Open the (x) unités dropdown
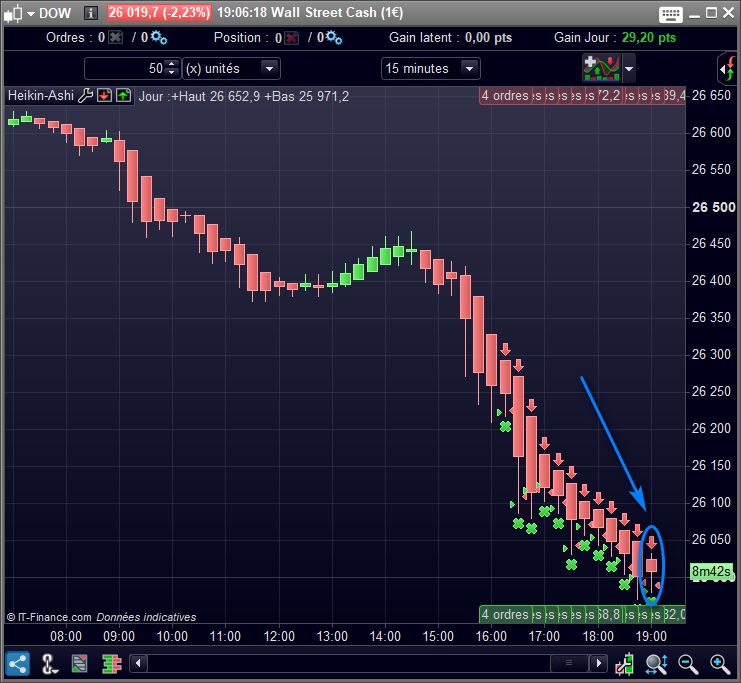The width and height of the screenshot is (741, 683). [232, 69]
